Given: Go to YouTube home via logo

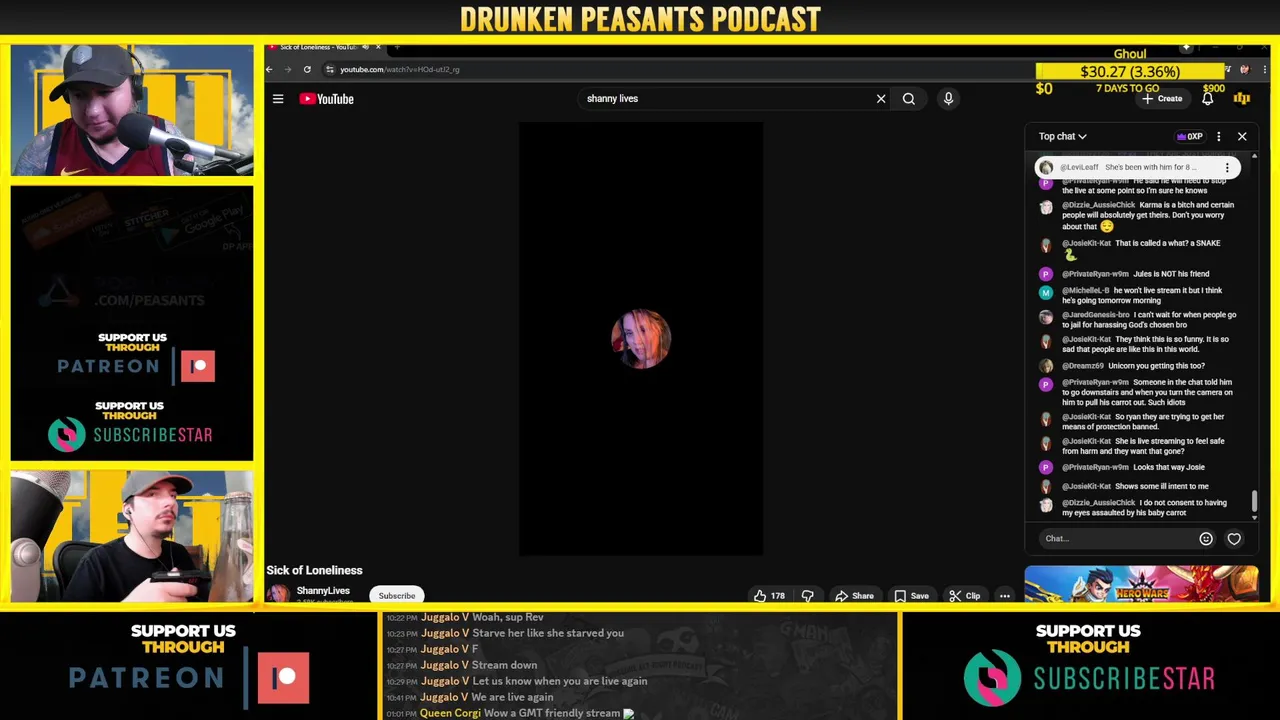Looking at the screenshot, I should 327,99.
